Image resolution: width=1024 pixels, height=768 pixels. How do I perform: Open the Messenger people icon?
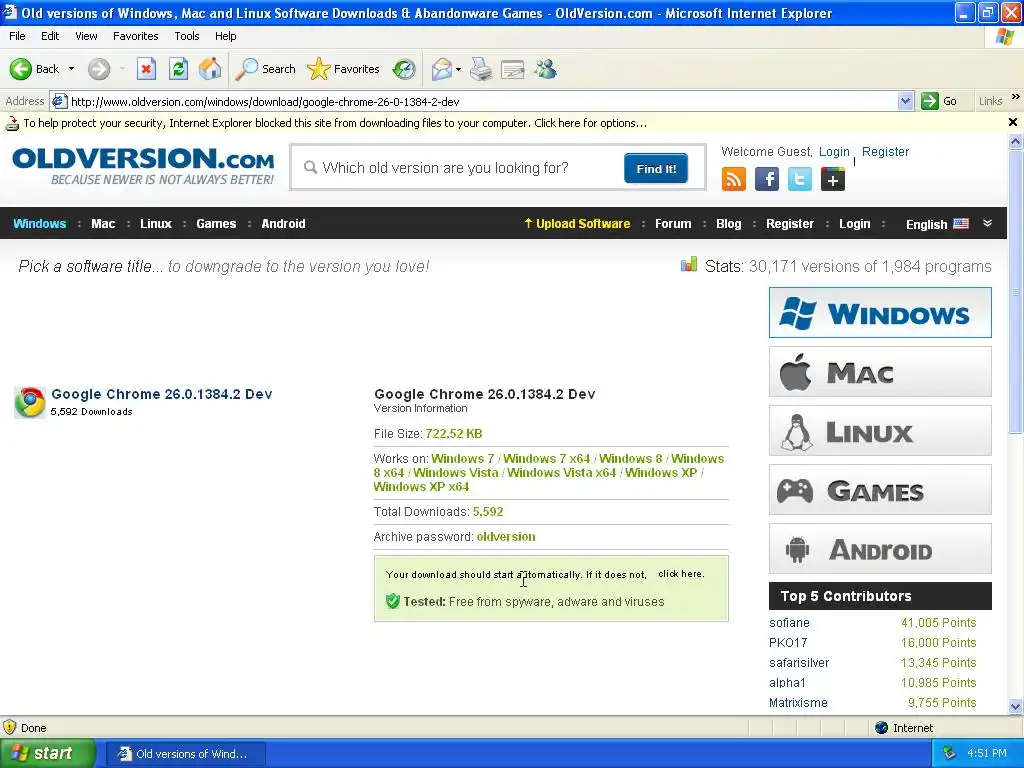(x=545, y=69)
